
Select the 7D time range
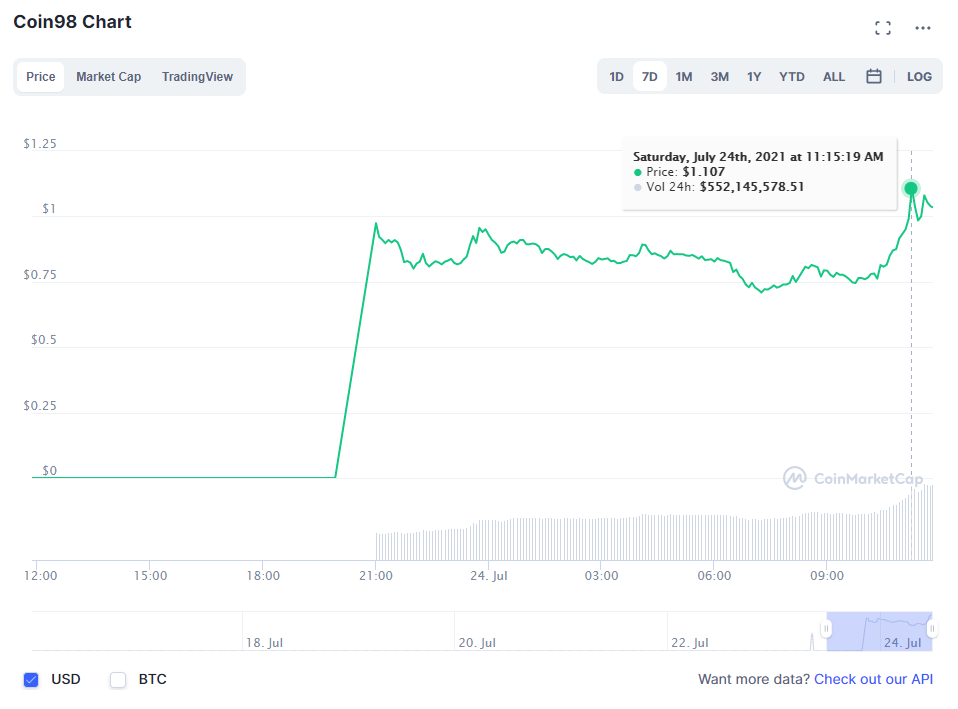(649, 77)
